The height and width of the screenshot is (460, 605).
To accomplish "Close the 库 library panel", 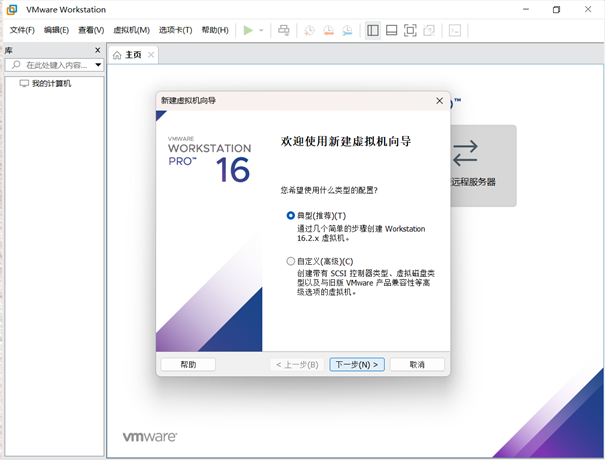I will tap(98, 50).
